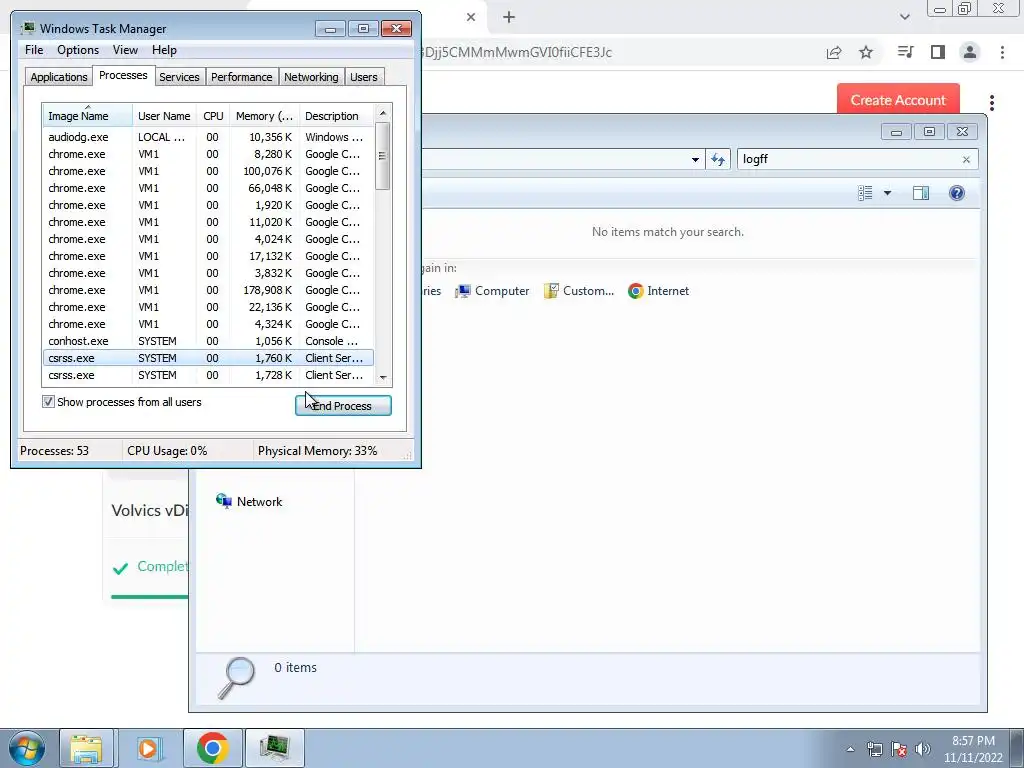The width and height of the screenshot is (1024, 768).
Task: Click the Create Account button
Action: point(898,100)
